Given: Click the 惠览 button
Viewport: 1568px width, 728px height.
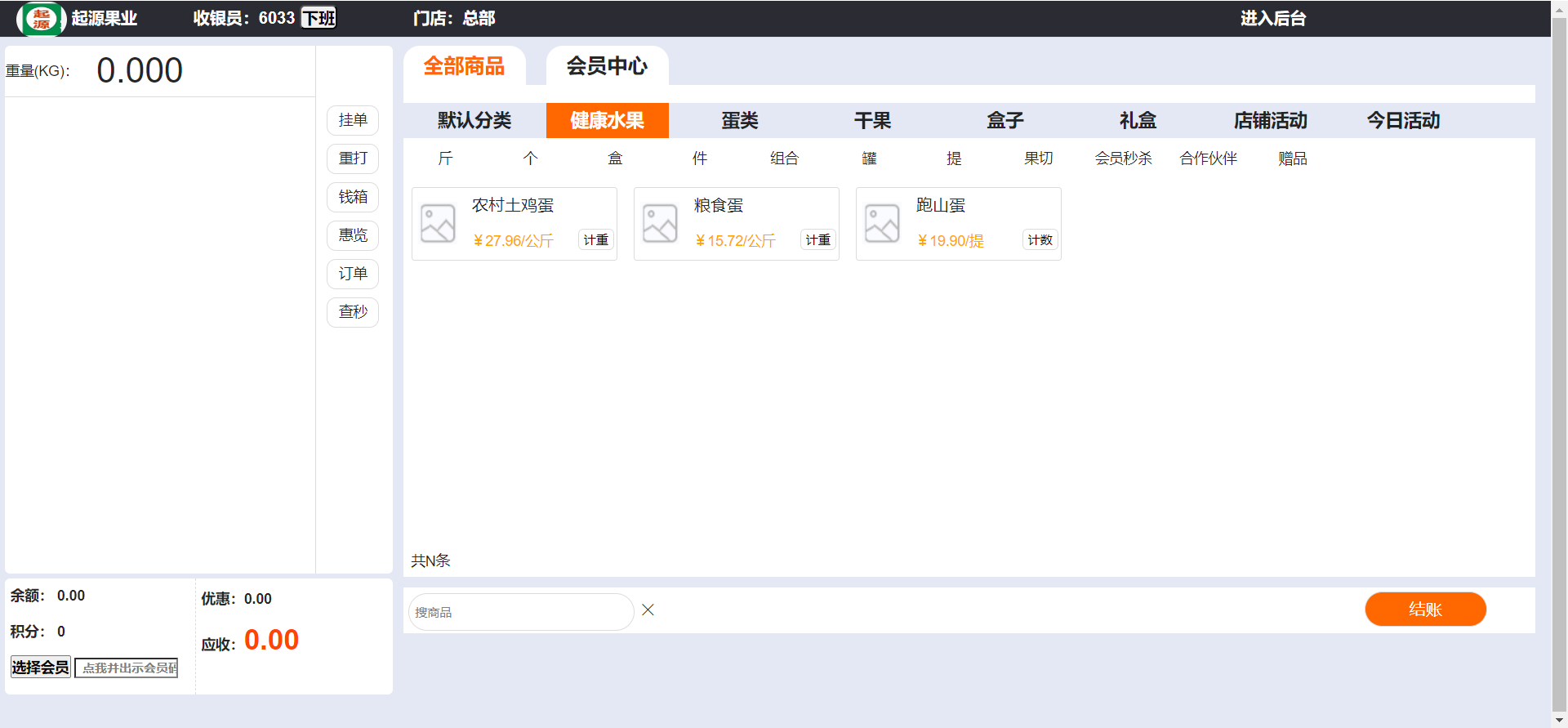Looking at the screenshot, I should pyautogui.click(x=353, y=235).
